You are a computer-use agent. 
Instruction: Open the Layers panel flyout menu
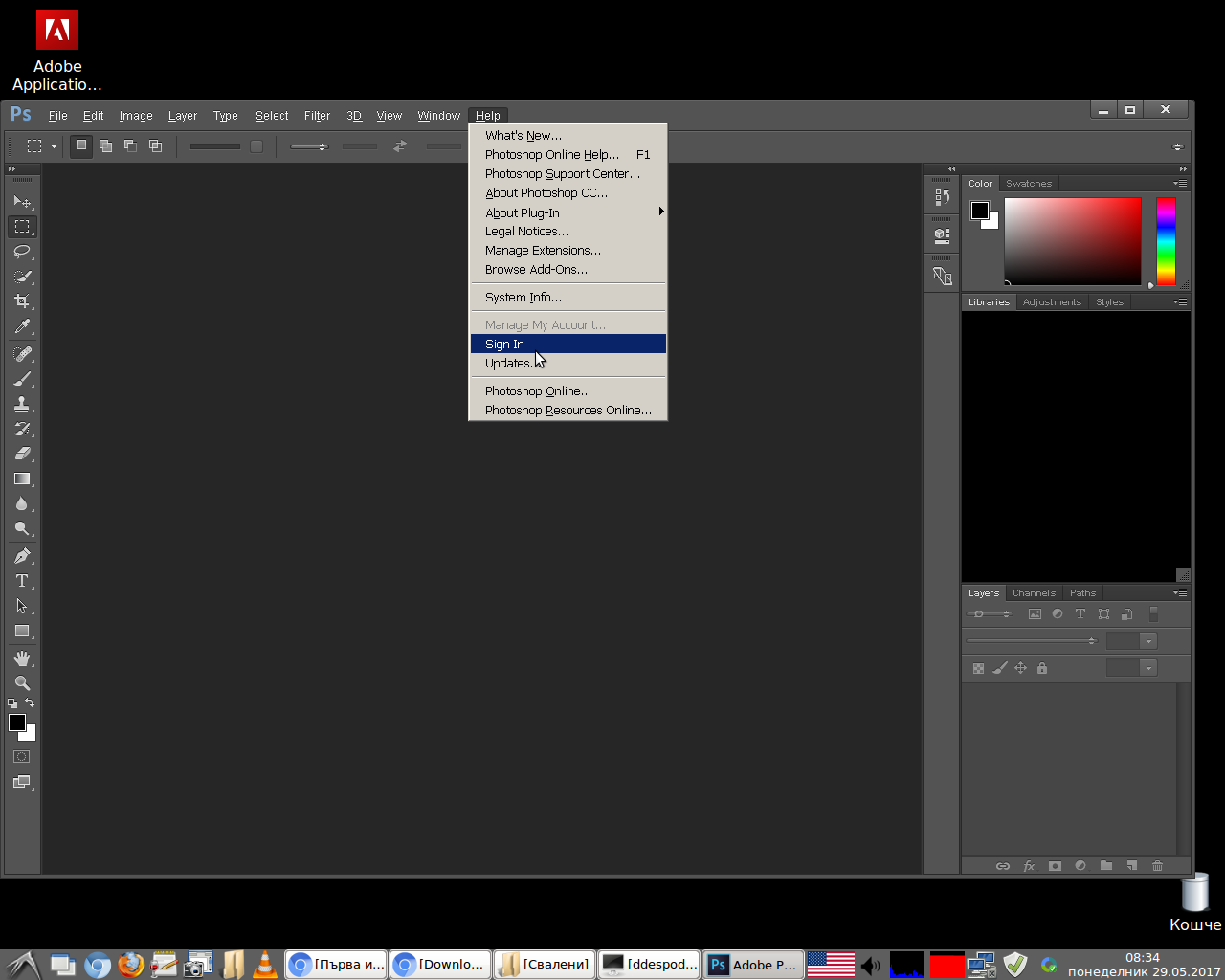[x=1180, y=592]
